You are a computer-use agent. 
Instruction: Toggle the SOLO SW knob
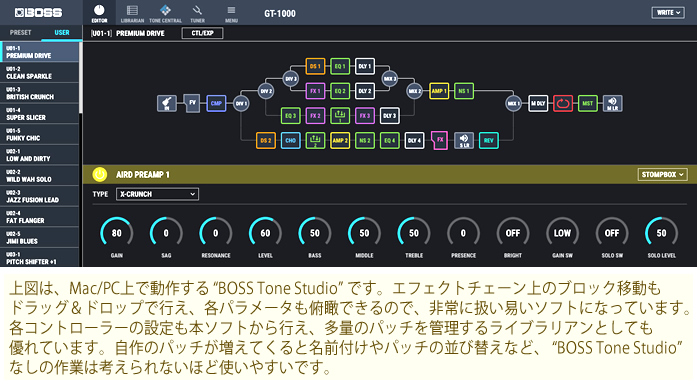tap(612, 233)
